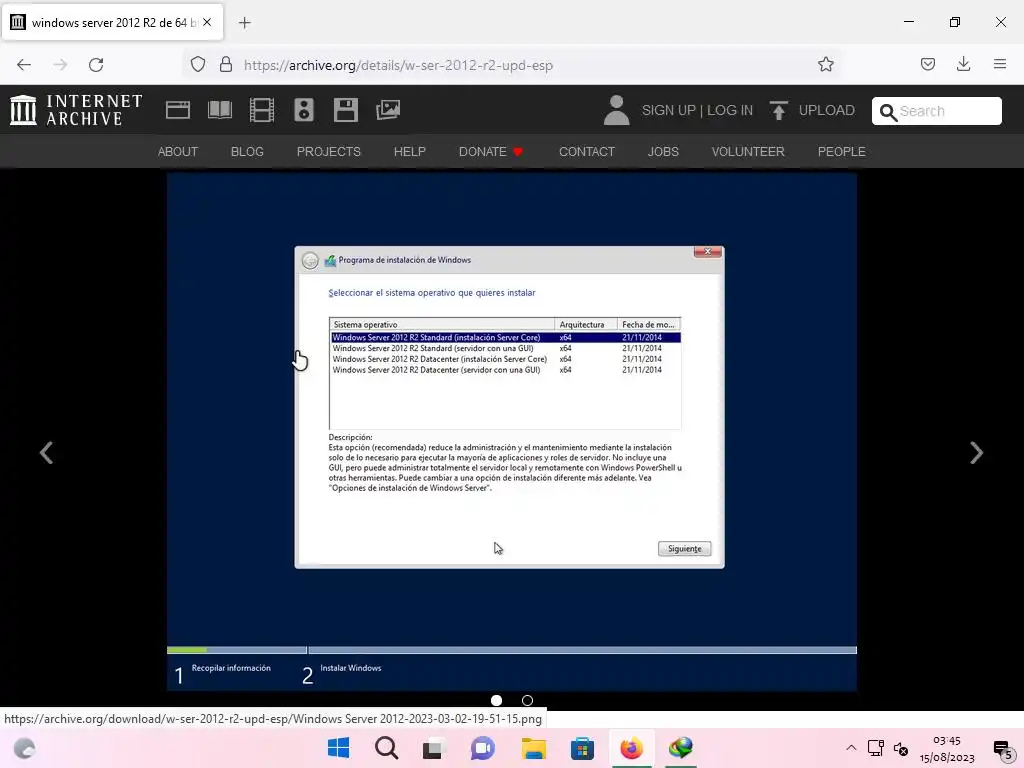Open the notification center

coord(1002,749)
